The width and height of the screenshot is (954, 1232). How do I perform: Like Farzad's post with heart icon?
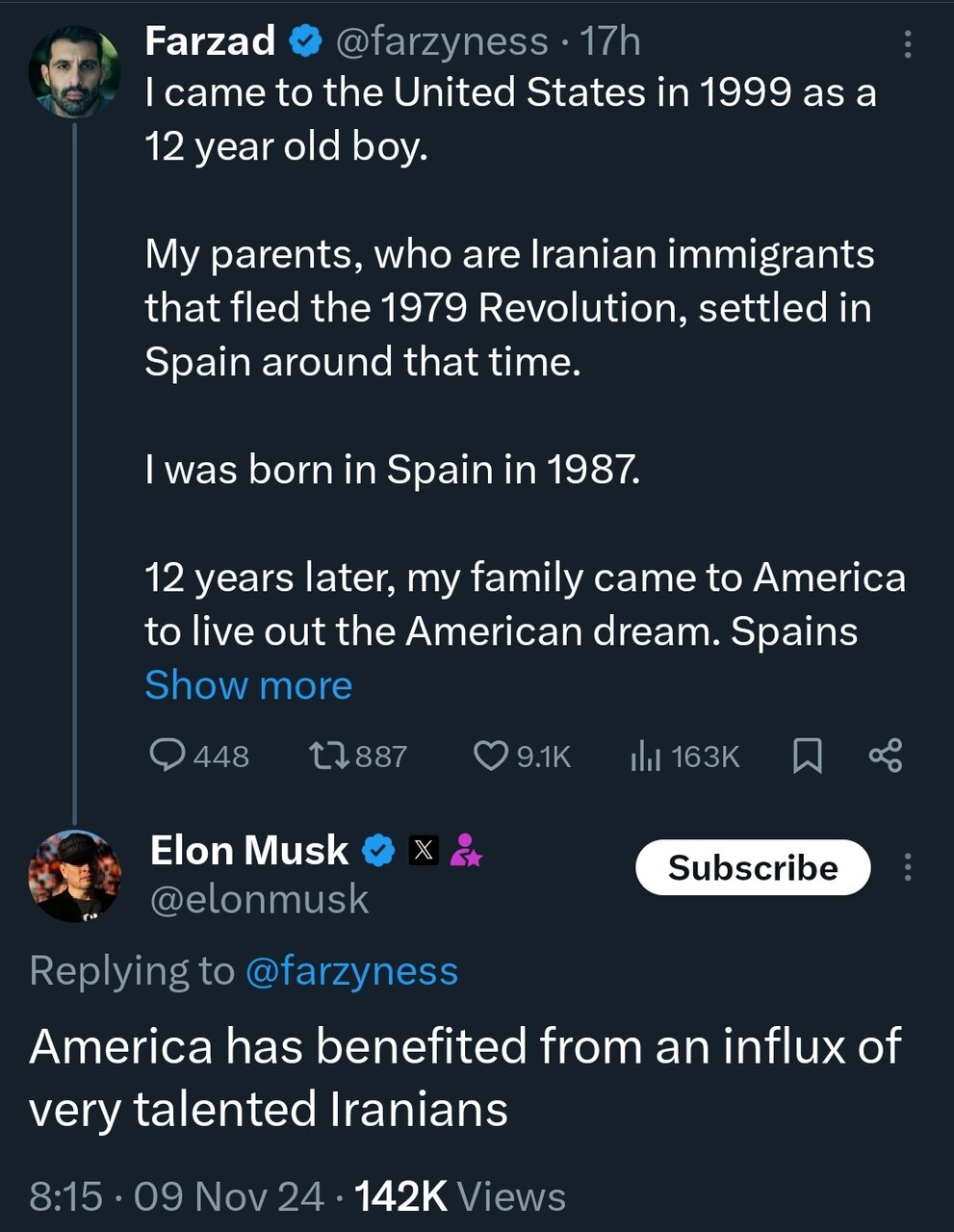(x=491, y=756)
